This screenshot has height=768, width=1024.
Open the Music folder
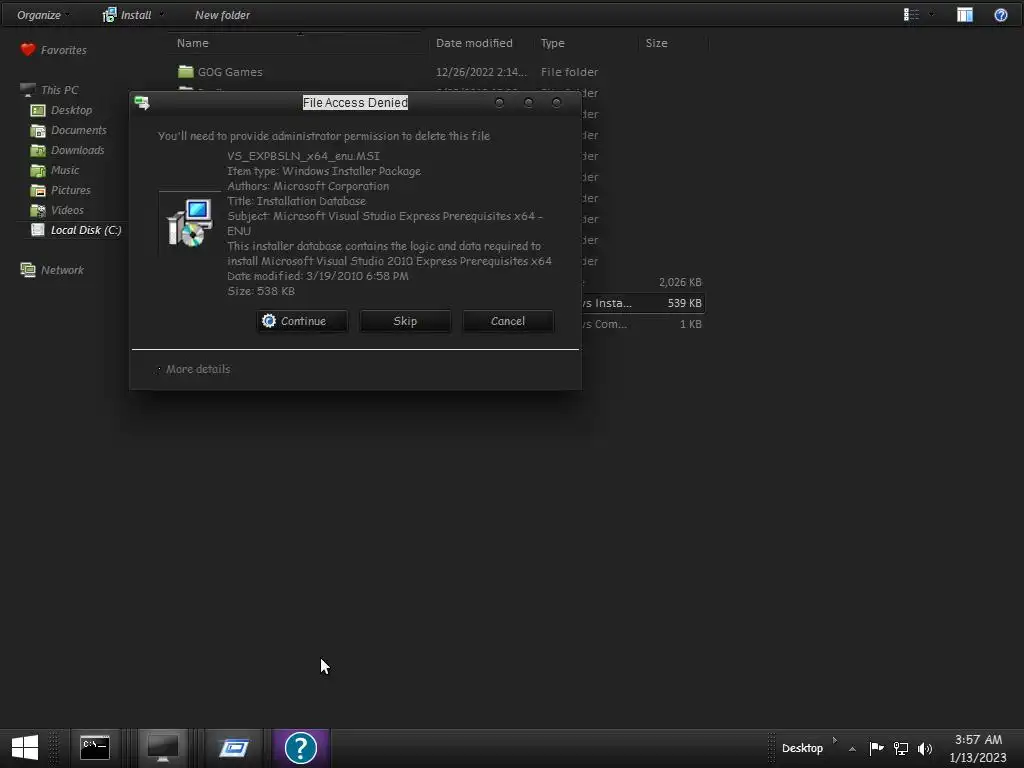click(x=65, y=170)
